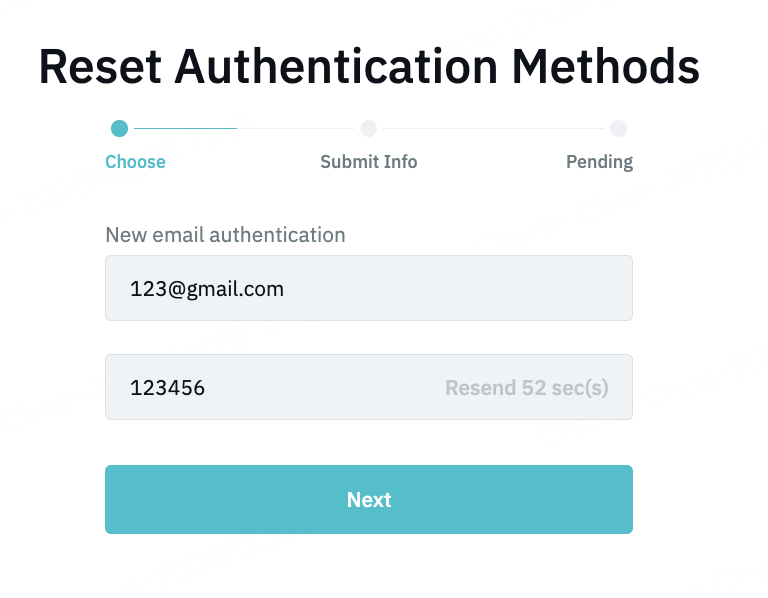
Task: Click the Pending step circle
Action: pyautogui.click(x=618, y=128)
